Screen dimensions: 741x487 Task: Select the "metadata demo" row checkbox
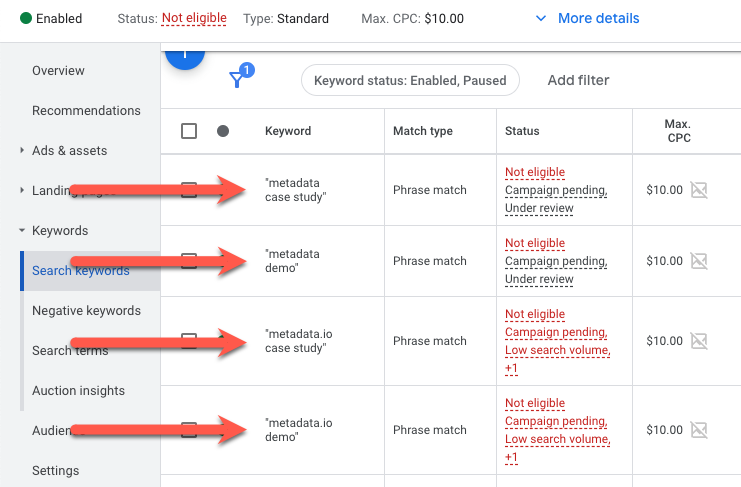[189, 261]
